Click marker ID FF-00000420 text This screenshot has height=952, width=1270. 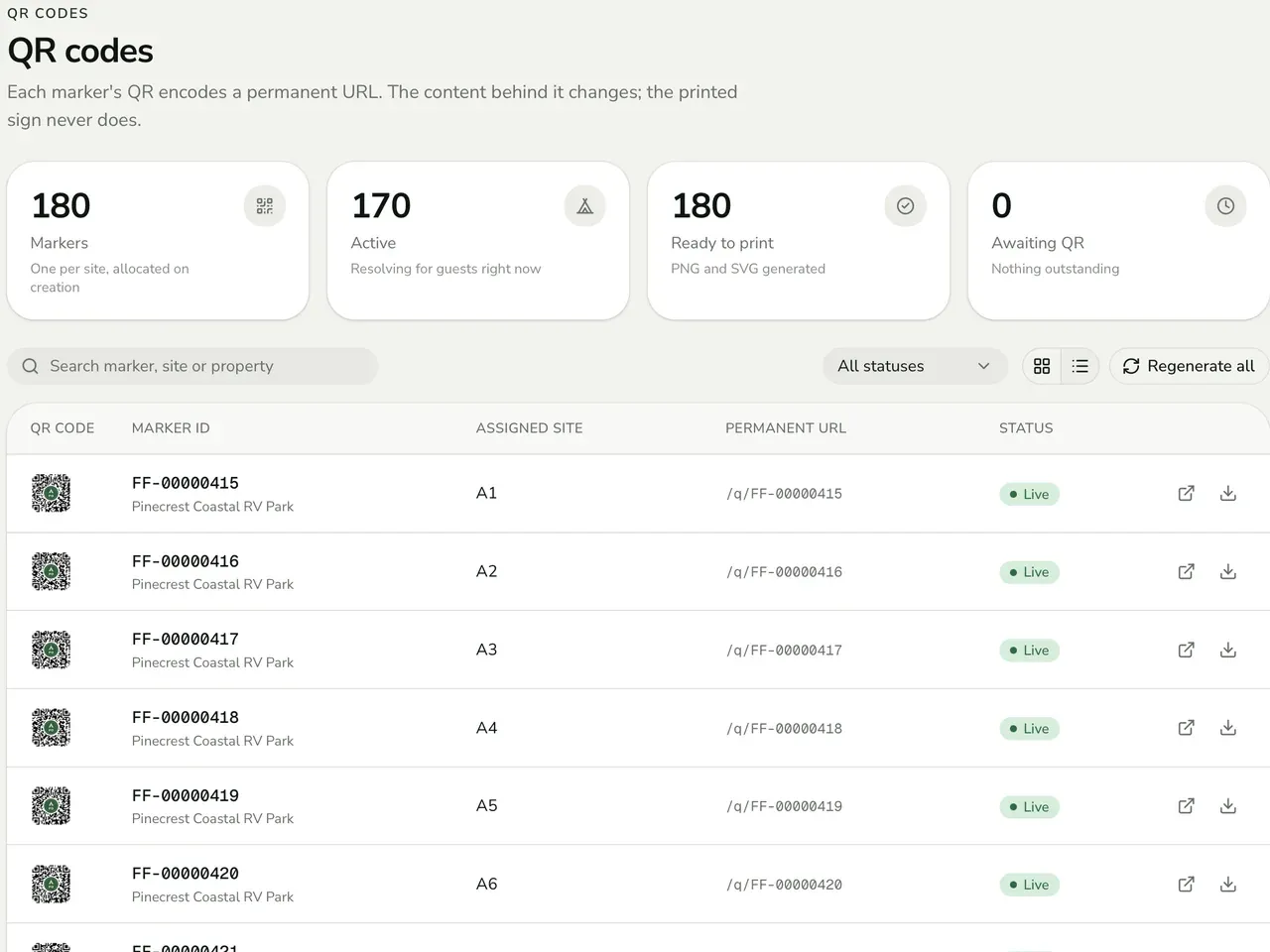tap(186, 874)
